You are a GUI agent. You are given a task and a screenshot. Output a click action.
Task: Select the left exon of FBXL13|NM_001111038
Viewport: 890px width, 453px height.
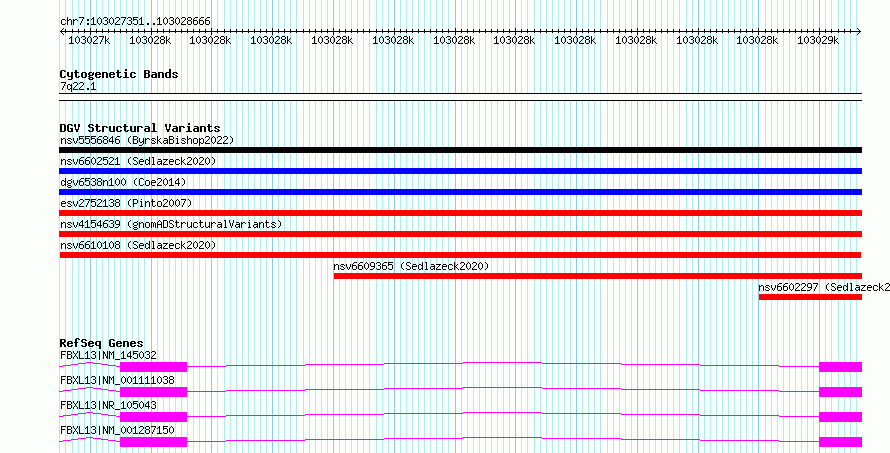153,392
